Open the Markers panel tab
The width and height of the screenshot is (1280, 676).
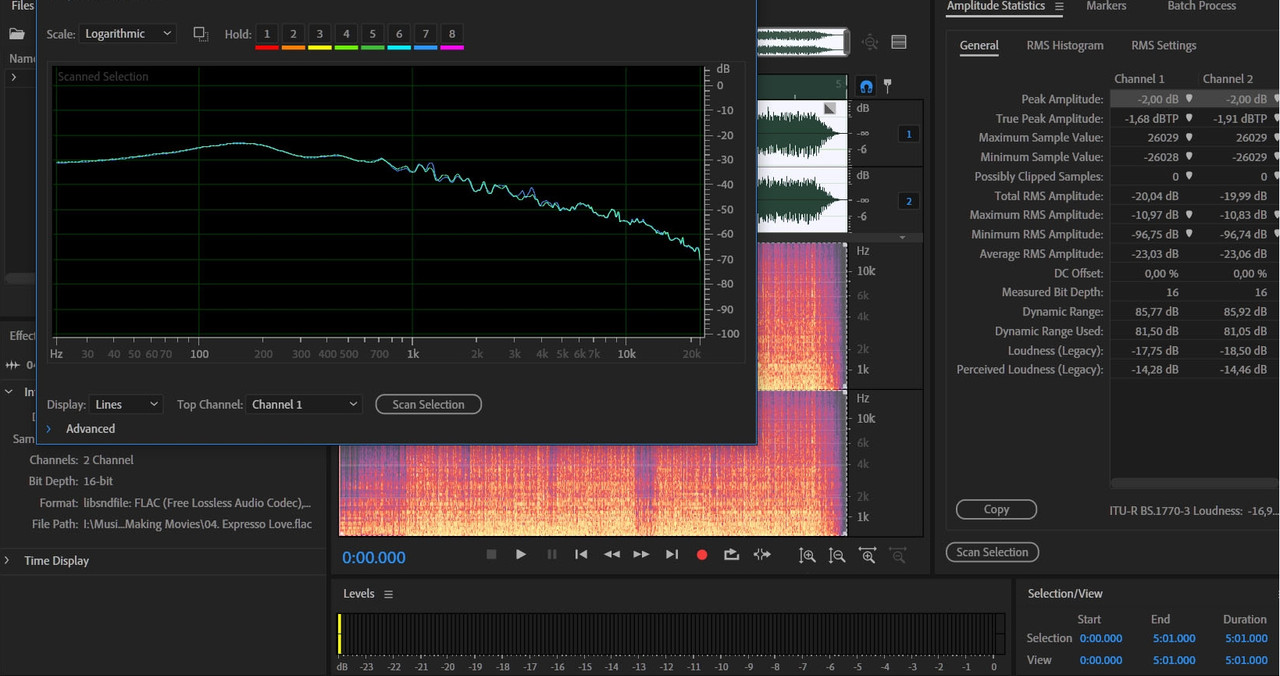1106,6
